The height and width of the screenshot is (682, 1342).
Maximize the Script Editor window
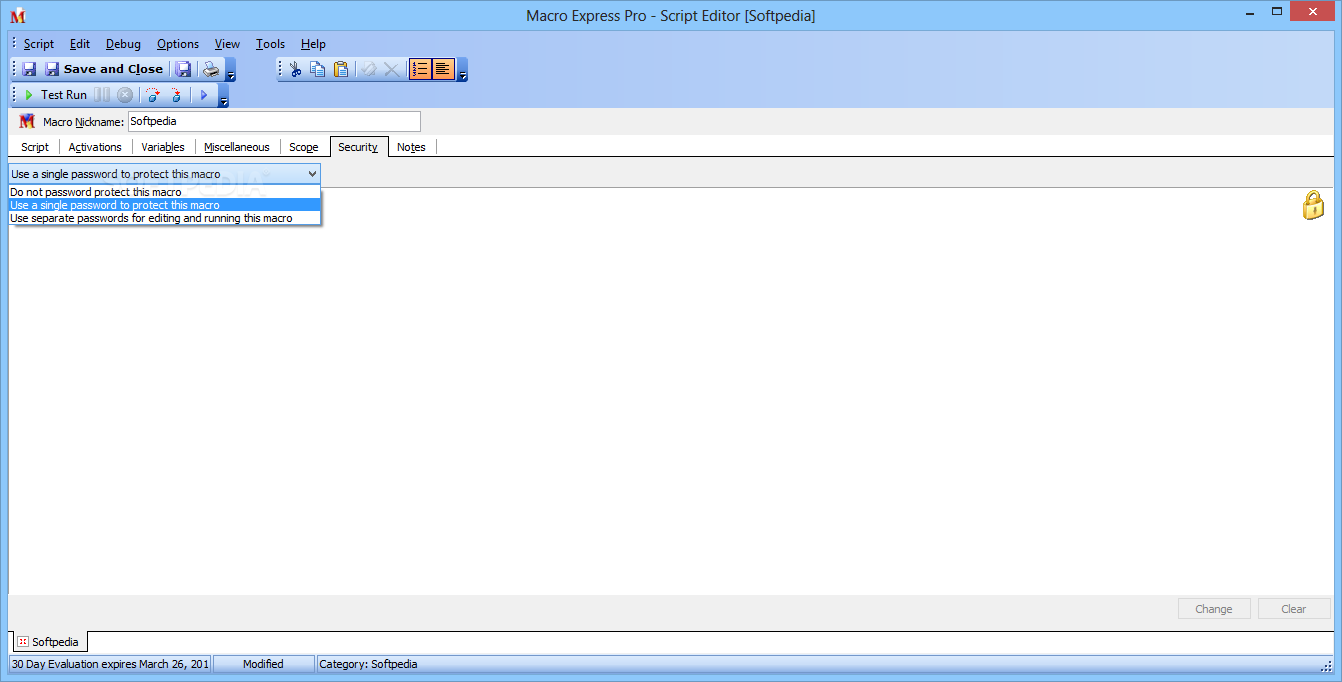[x=1278, y=14]
